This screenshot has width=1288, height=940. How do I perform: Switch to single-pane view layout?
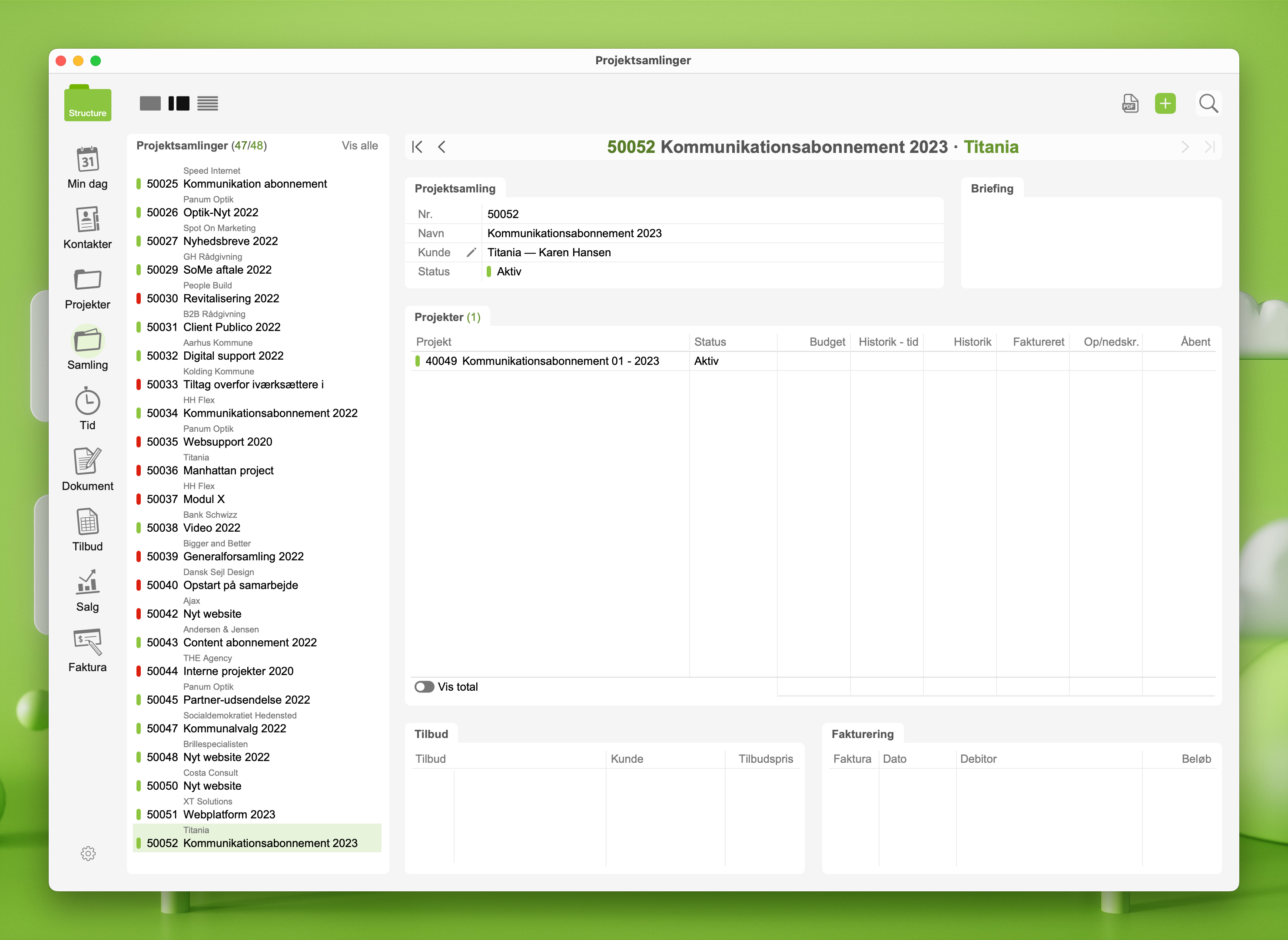click(x=150, y=103)
